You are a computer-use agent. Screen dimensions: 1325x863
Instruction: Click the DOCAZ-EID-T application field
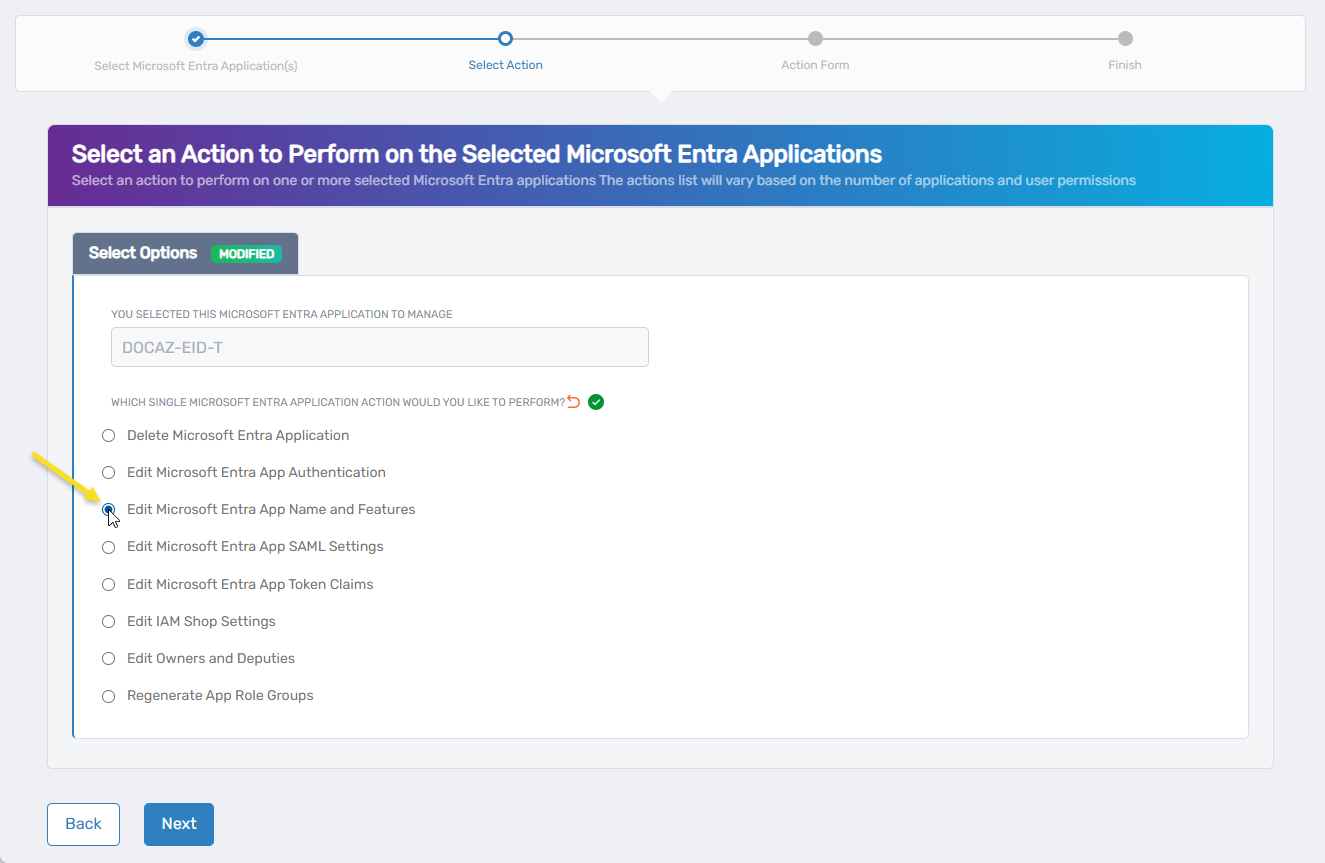tap(379, 346)
